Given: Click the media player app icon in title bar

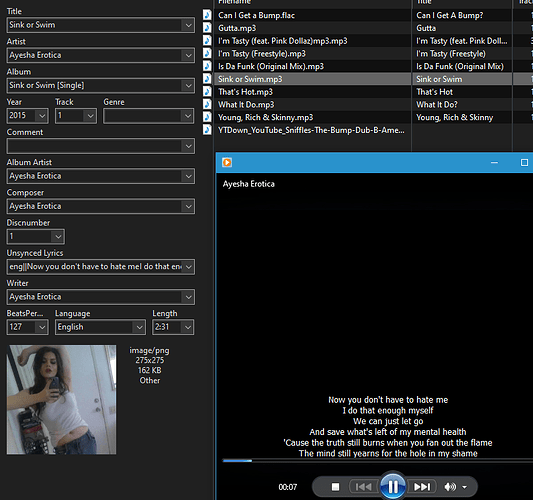Looking at the screenshot, I should tap(227, 162).
